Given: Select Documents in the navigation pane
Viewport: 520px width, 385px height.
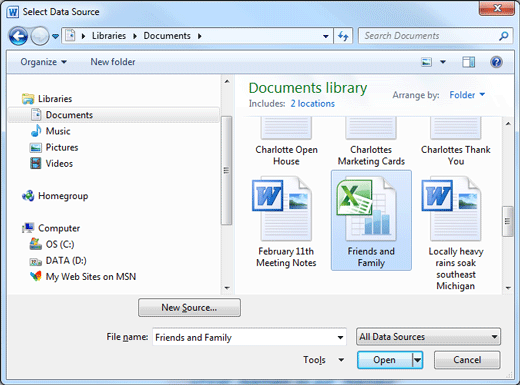Looking at the screenshot, I should [x=113, y=115].
